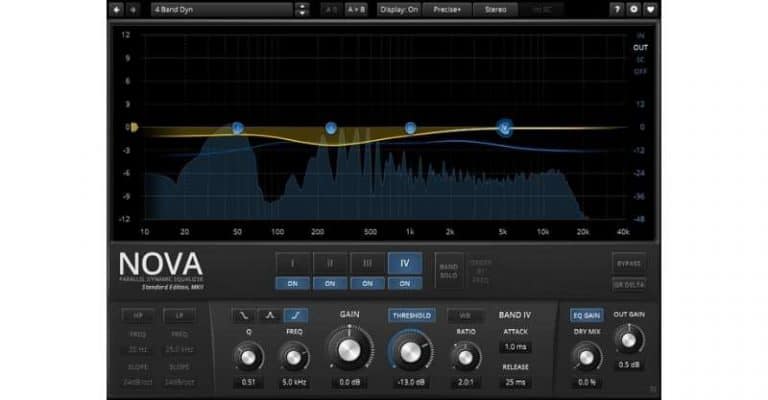Screen dimensions: 768x400
Task: Open the Precise+ quality dropdown
Action: pyautogui.click(x=447, y=9)
